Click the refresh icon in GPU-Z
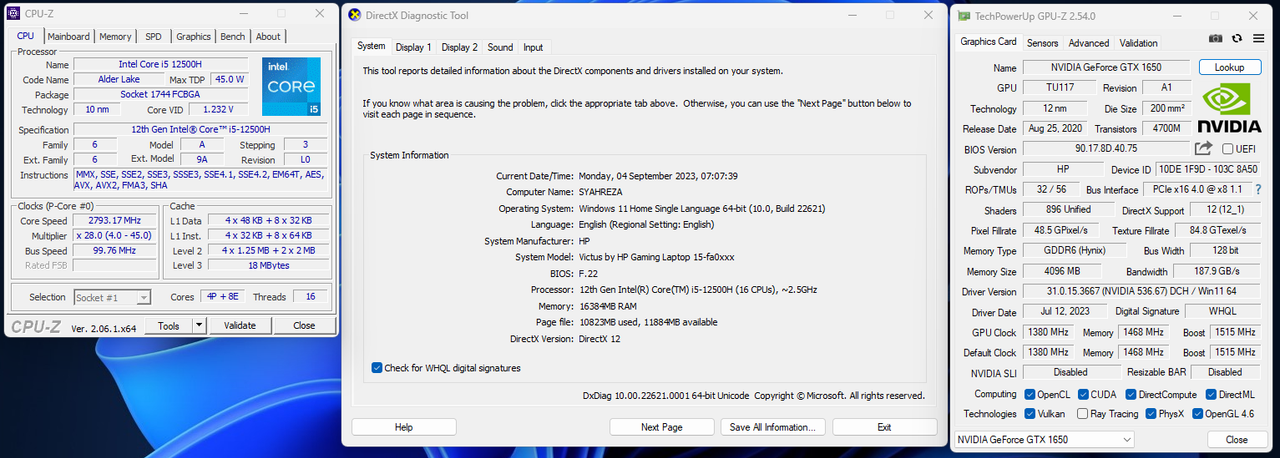The width and height of the screenshot is (1280, 458). pos(1236,38)
